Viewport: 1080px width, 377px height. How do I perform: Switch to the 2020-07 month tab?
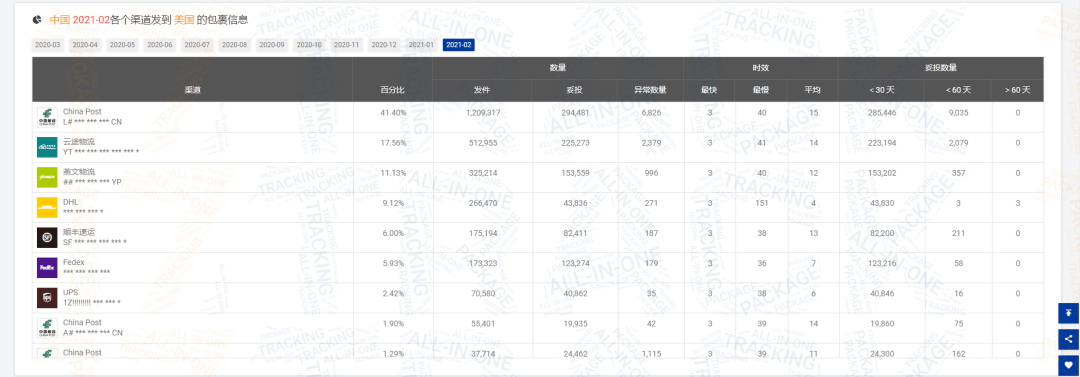point(197,45)
